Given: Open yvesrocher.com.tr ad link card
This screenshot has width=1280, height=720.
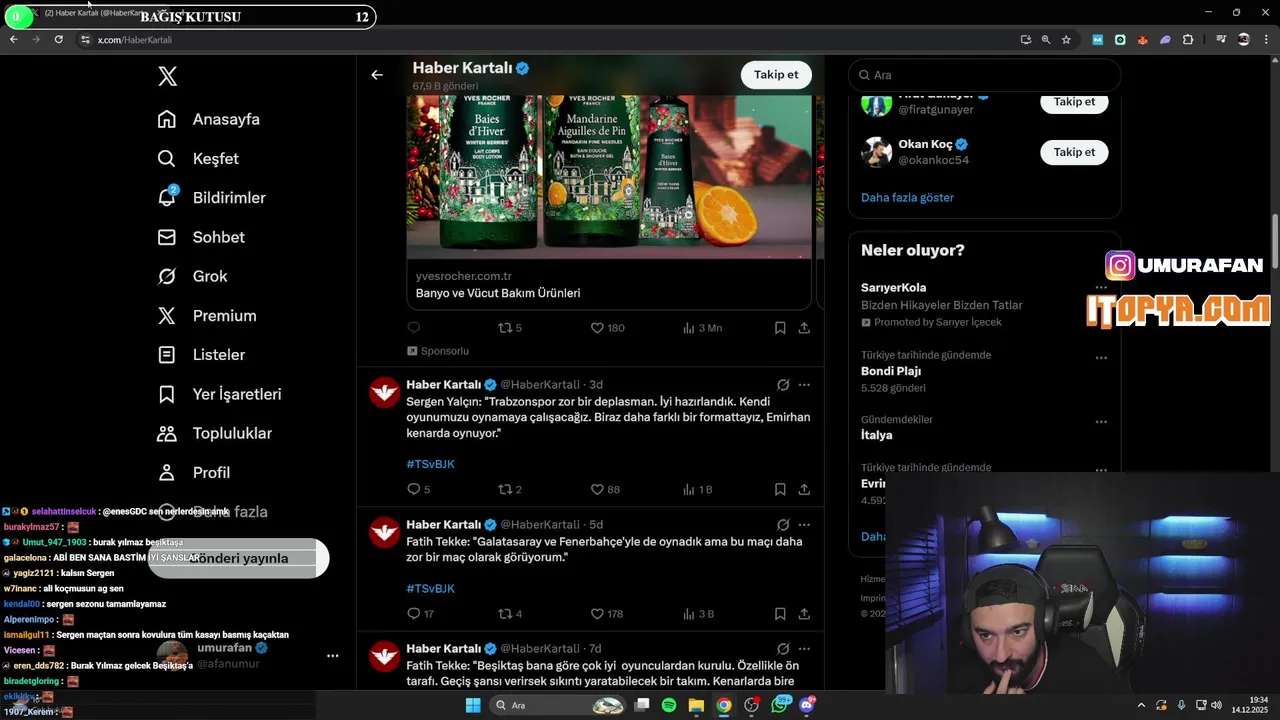Looking at the screenshot, I should [x=609, y=285].
